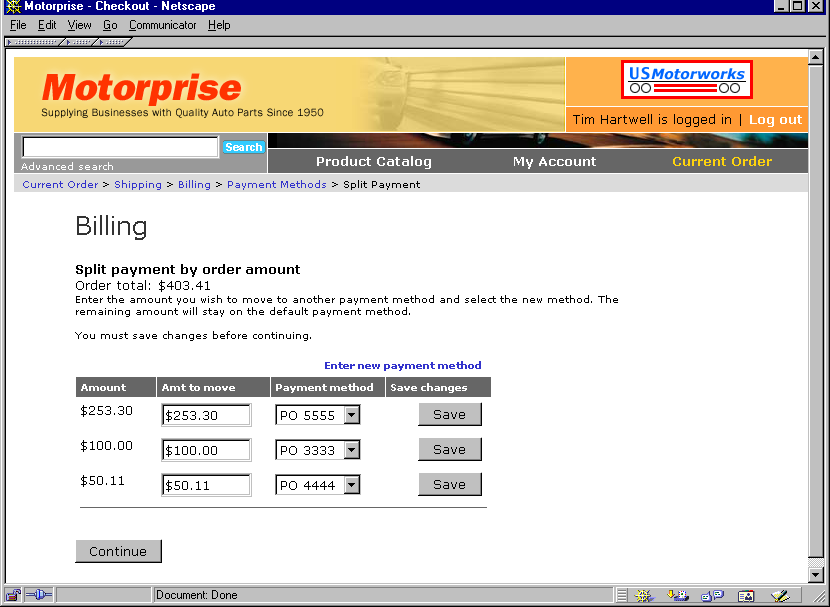Follow the Shipping breadcrumb link
830x607 pixels.
138,184
